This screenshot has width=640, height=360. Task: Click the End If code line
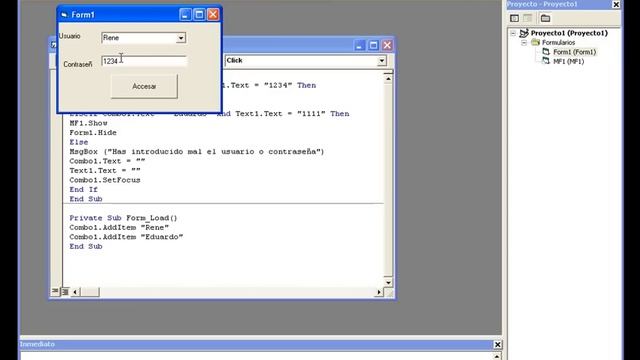84,189
